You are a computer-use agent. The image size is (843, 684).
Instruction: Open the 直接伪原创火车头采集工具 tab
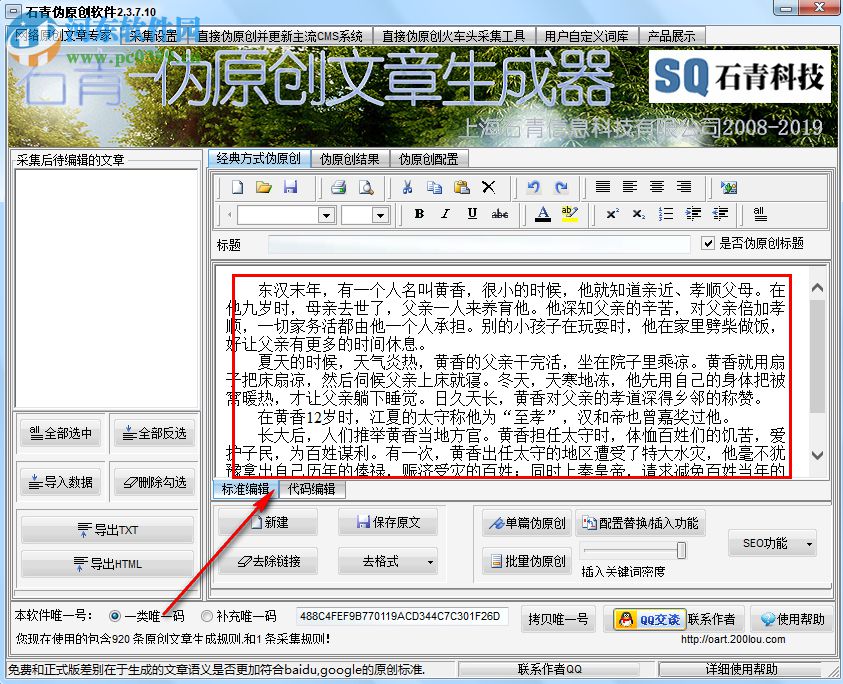tap(454, 36)
